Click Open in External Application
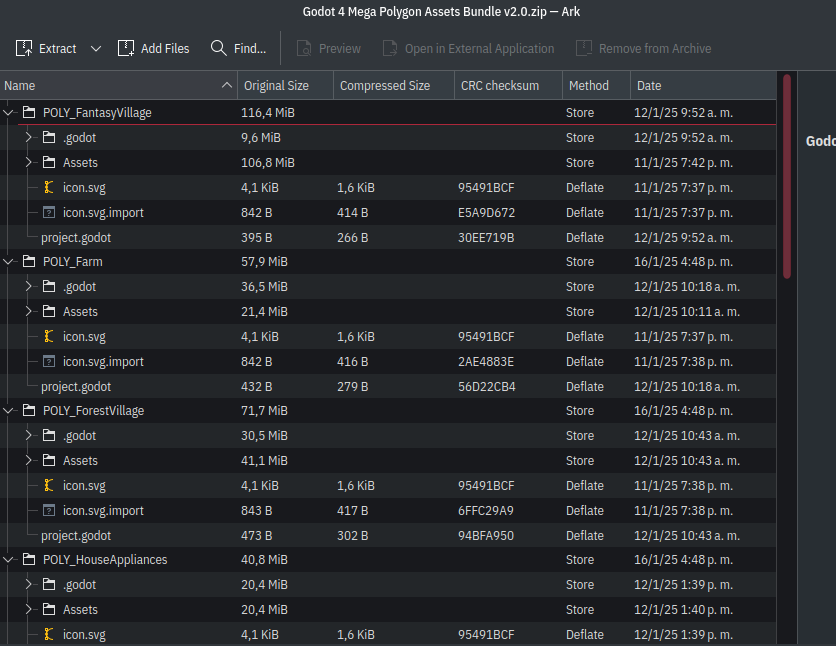Screen dimensions: 836x646 coord(469,49)
